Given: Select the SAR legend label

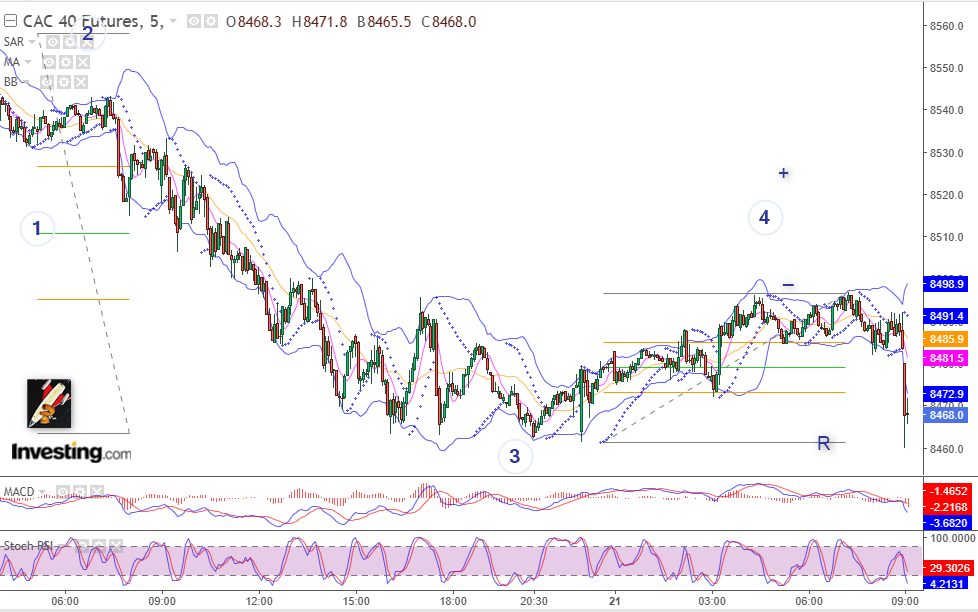Looking at the screenshot, I should point(14,42).
